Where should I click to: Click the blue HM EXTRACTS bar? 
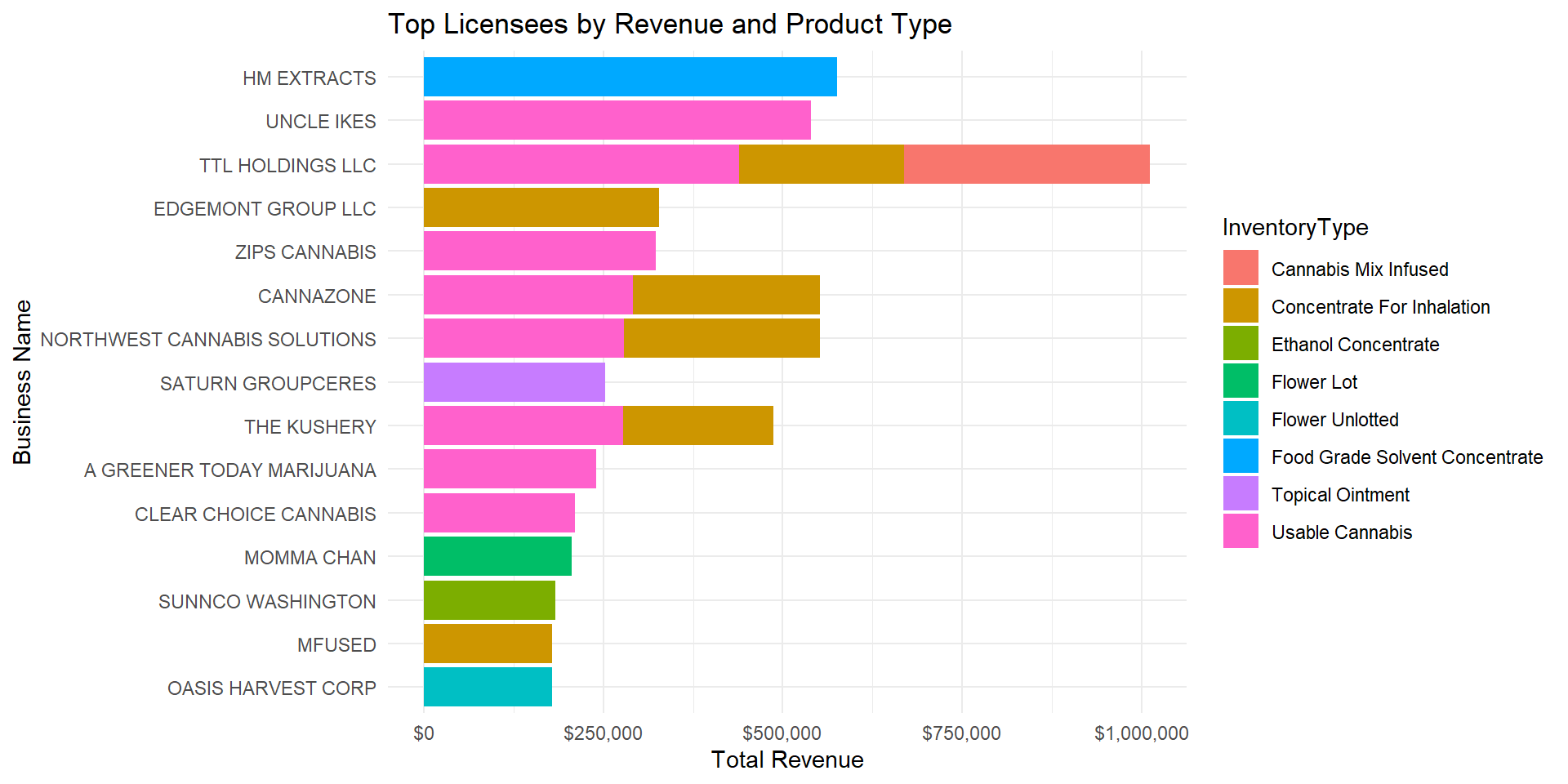[630, 77]
